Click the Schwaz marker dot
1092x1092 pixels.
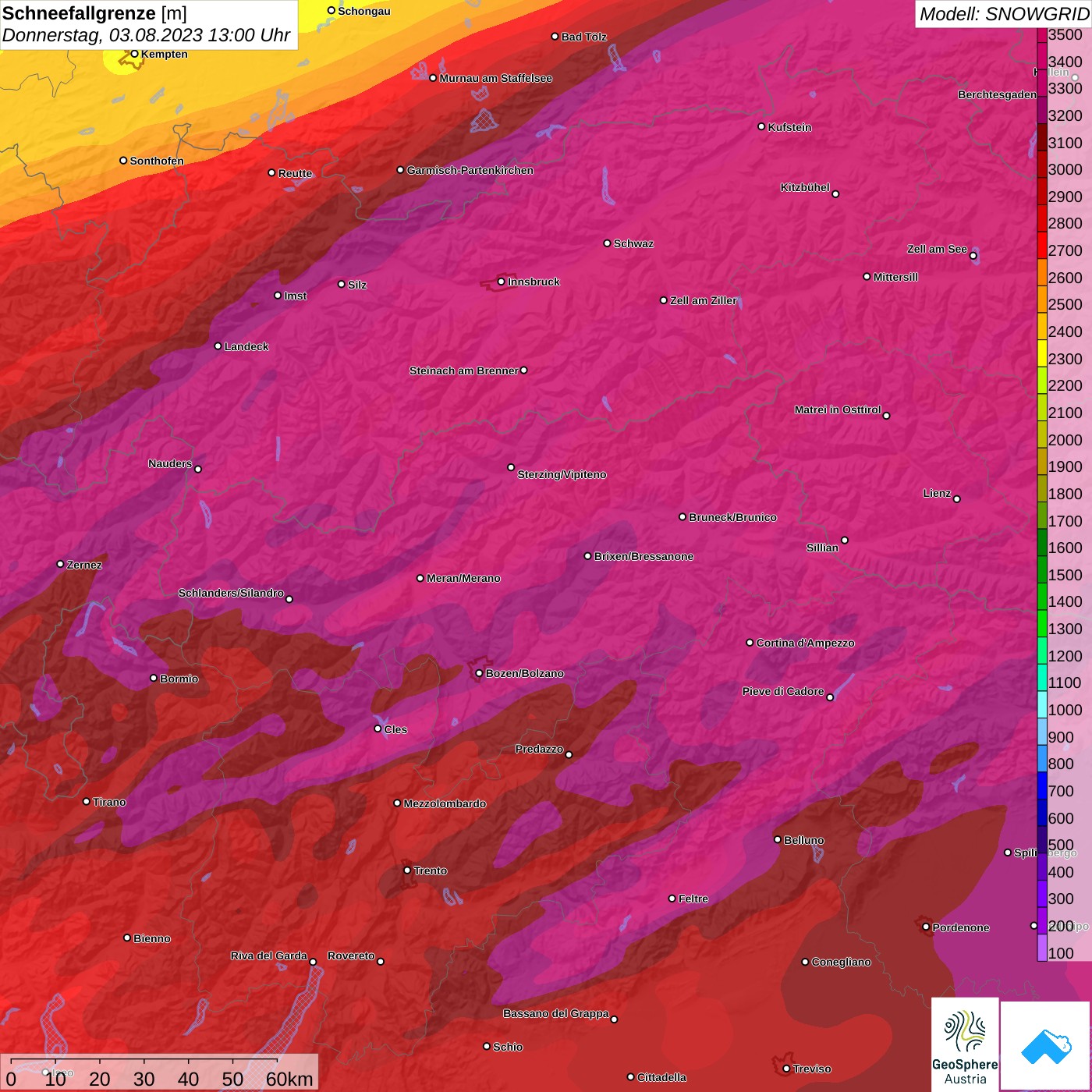click(x=607, y=243)
